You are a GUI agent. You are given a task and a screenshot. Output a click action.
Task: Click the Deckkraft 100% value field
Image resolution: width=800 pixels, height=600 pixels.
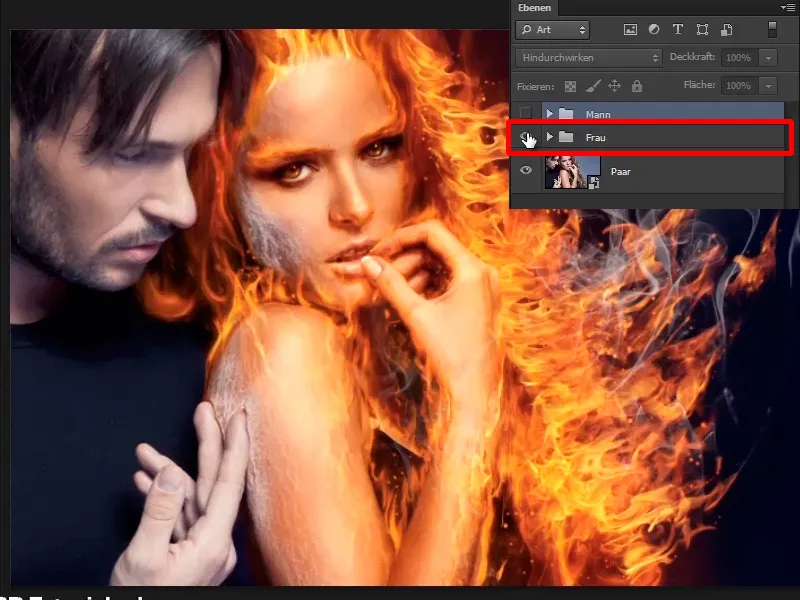coord(740,58)
